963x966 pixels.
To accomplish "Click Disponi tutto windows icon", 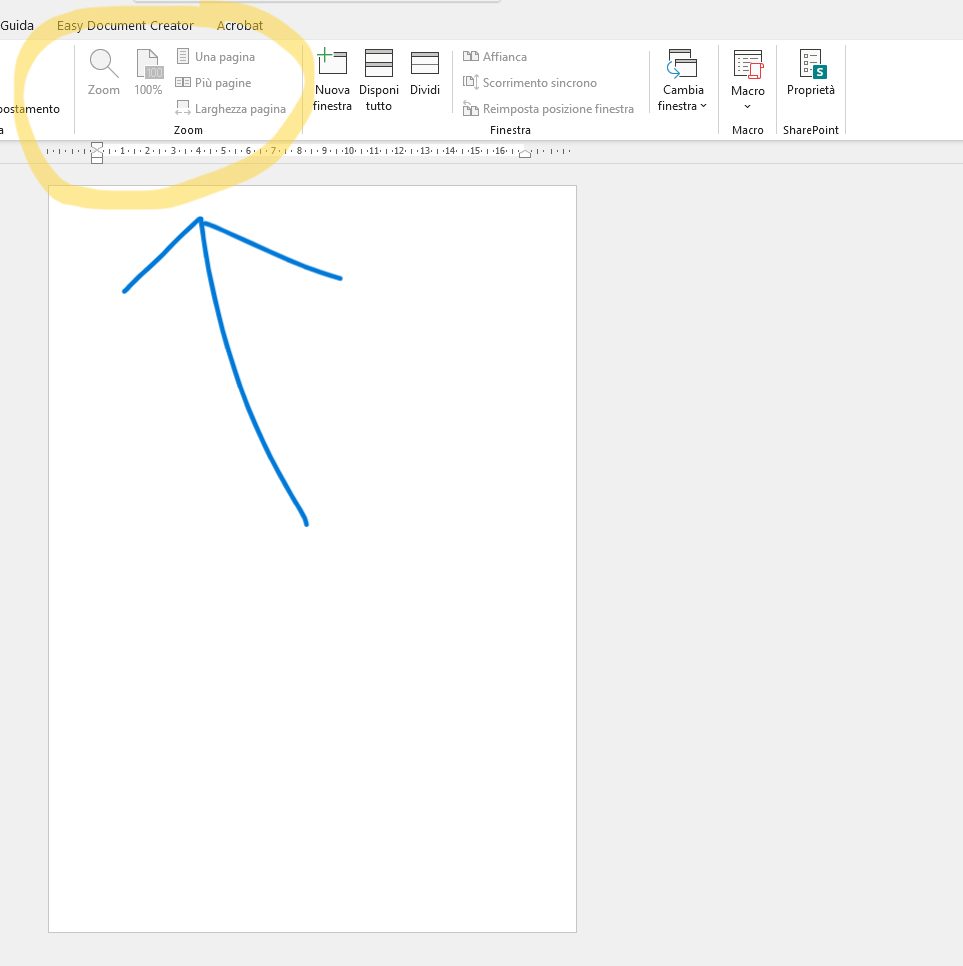I will [x=378, y=80].
